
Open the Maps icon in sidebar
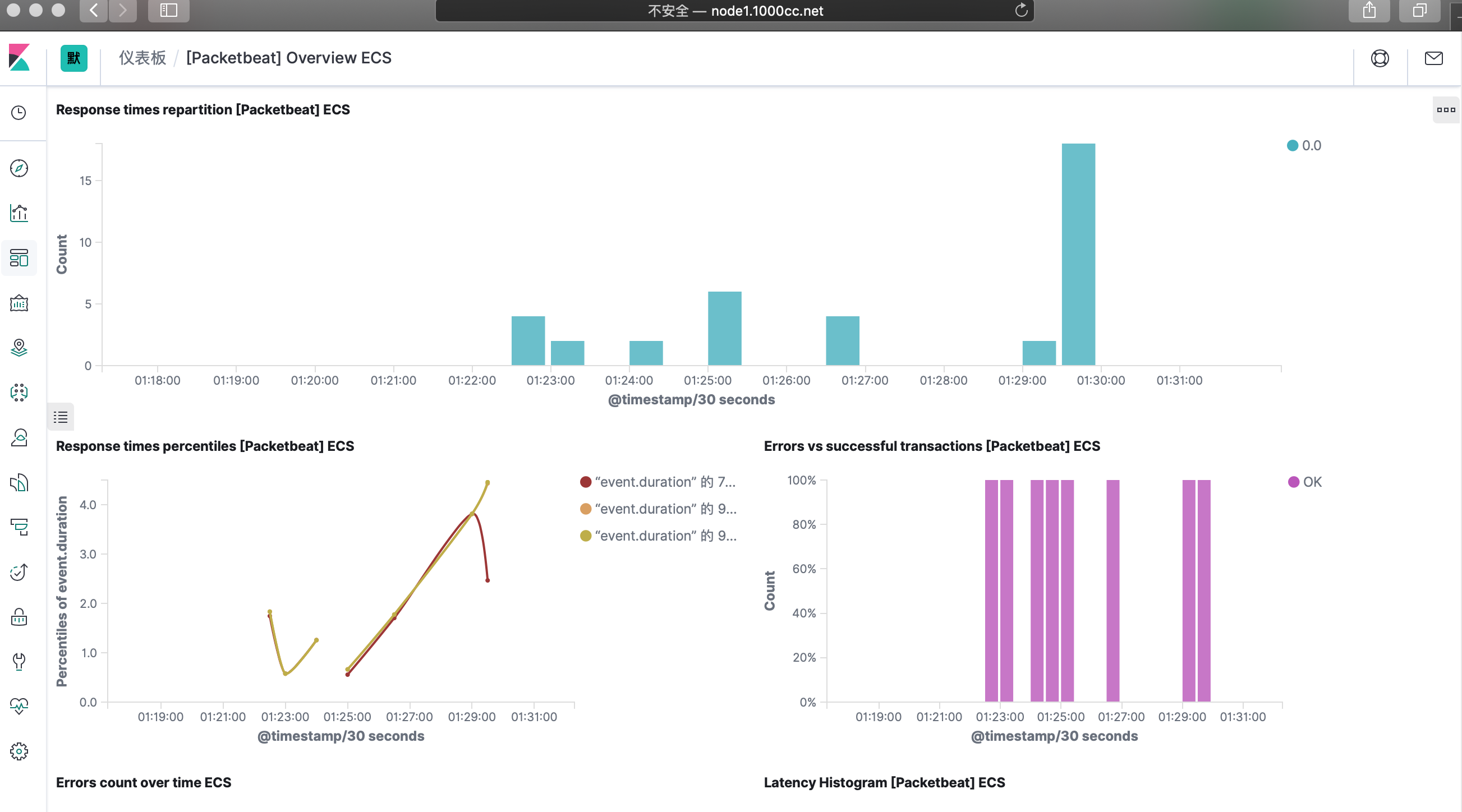(19, 348)
